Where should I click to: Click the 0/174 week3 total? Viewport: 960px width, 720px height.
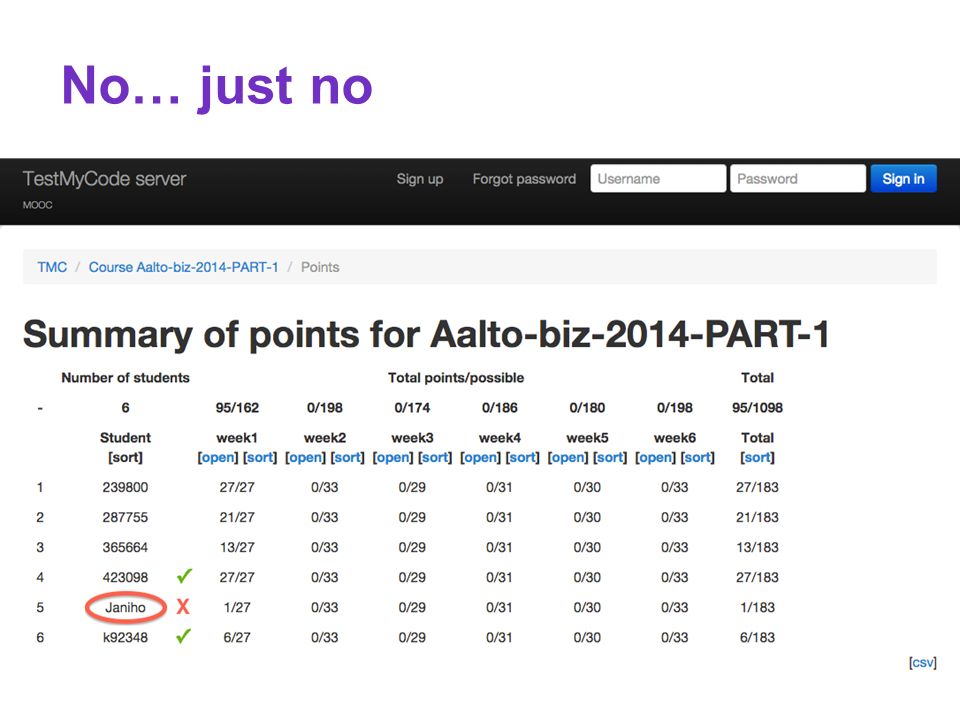click(412, 408)
